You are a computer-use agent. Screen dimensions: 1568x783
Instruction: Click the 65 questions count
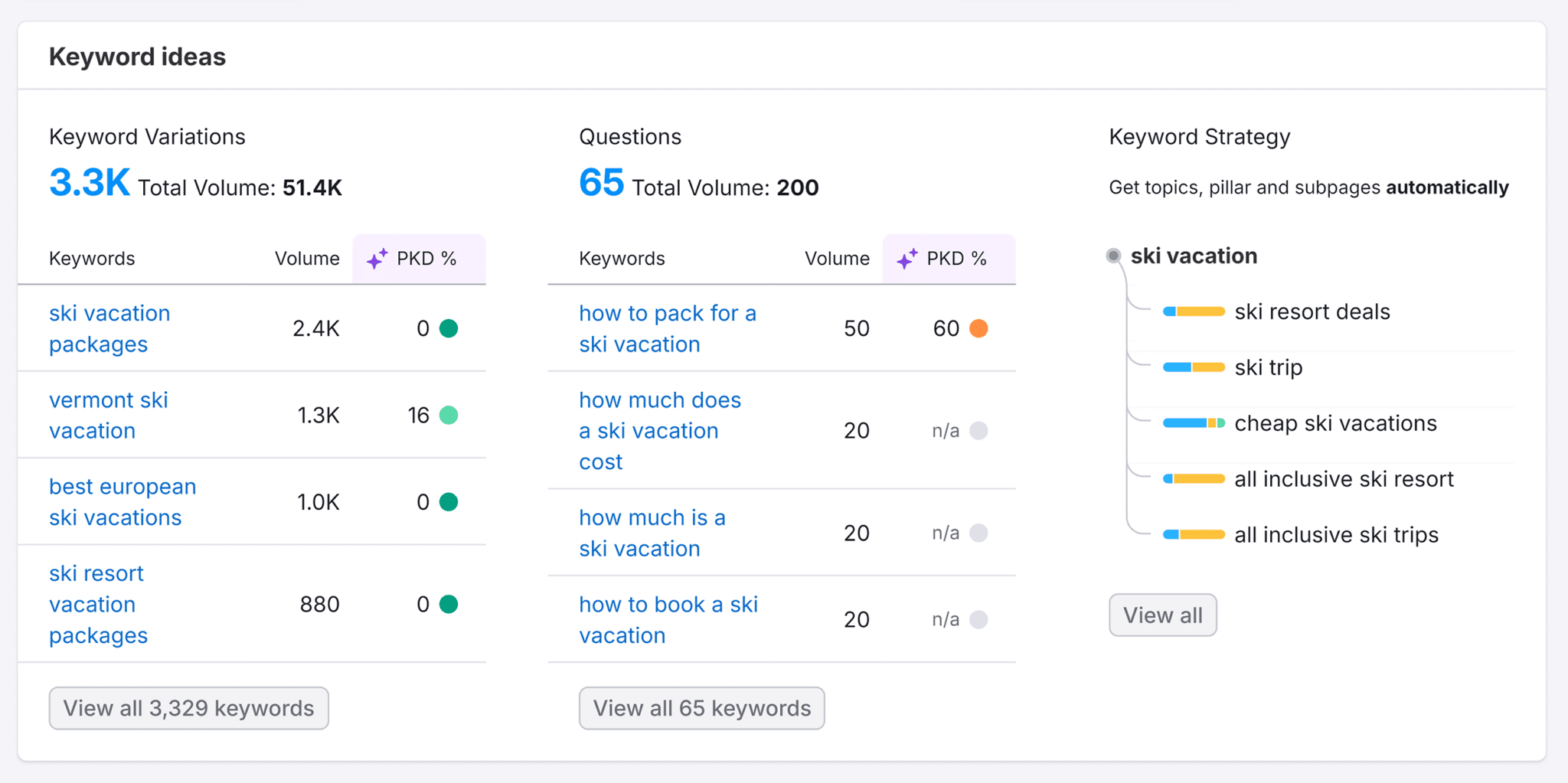(x=602, y=183)
